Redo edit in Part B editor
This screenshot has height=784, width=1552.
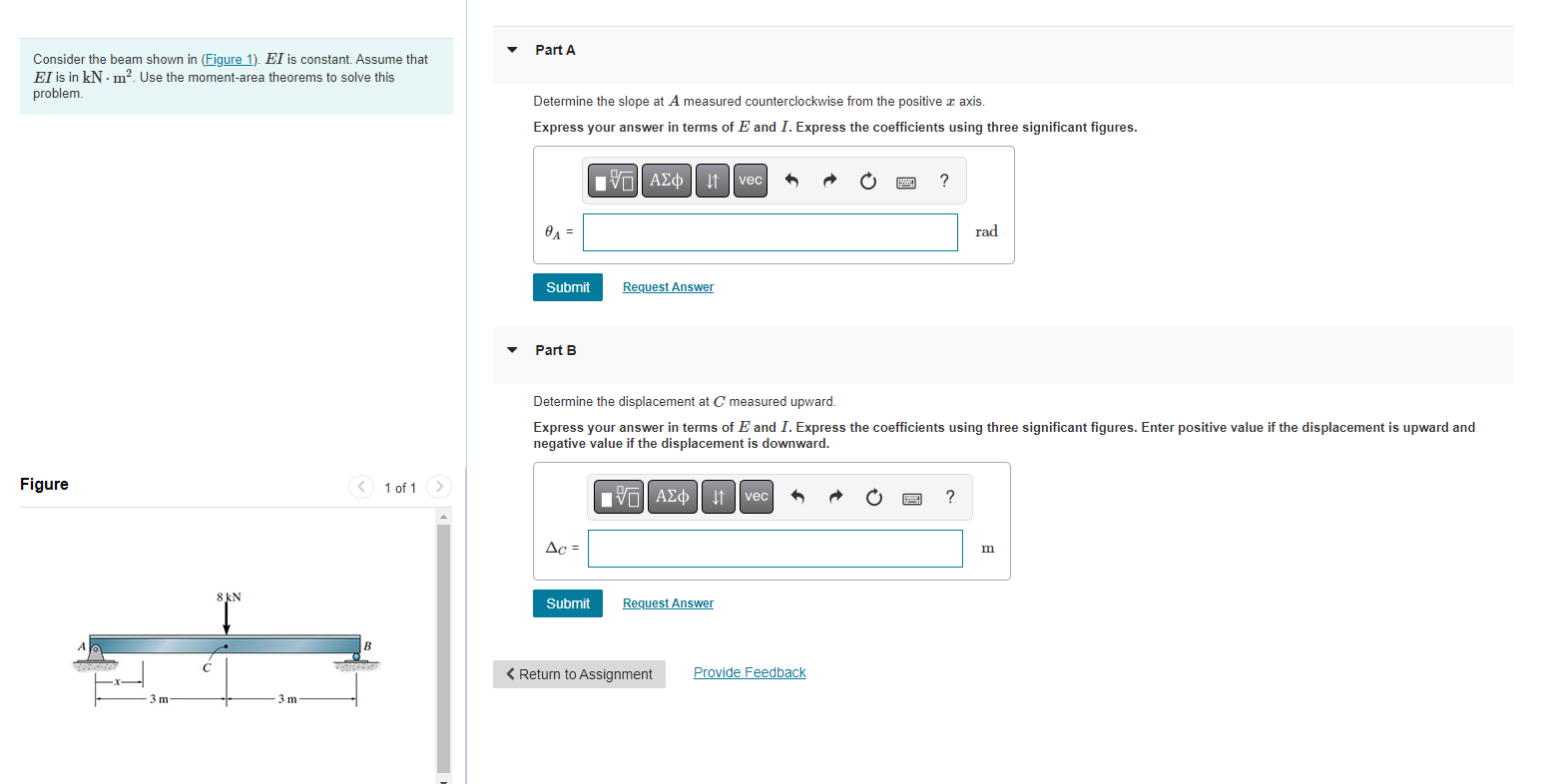(835, 497)
